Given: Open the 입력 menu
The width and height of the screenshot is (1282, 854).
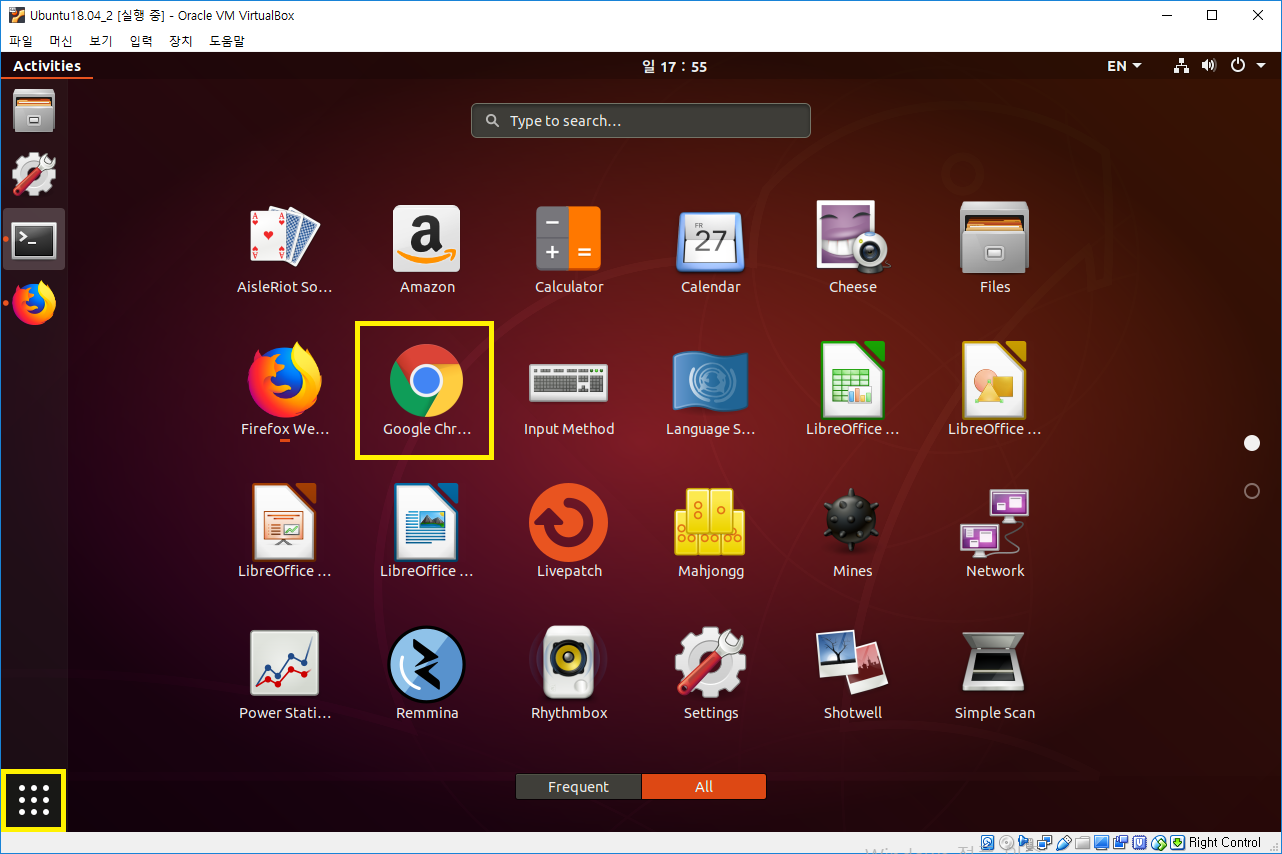Looking at the screenshot, I should coord(141,41).
